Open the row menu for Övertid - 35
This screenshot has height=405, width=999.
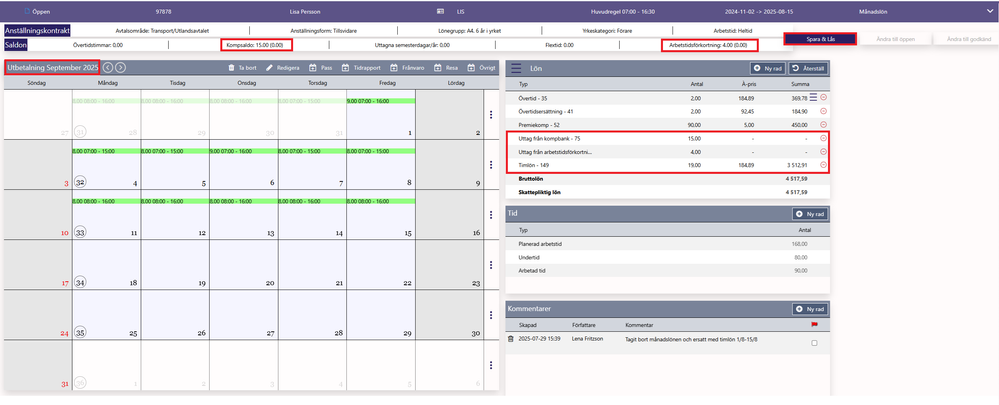click(813, 97)
